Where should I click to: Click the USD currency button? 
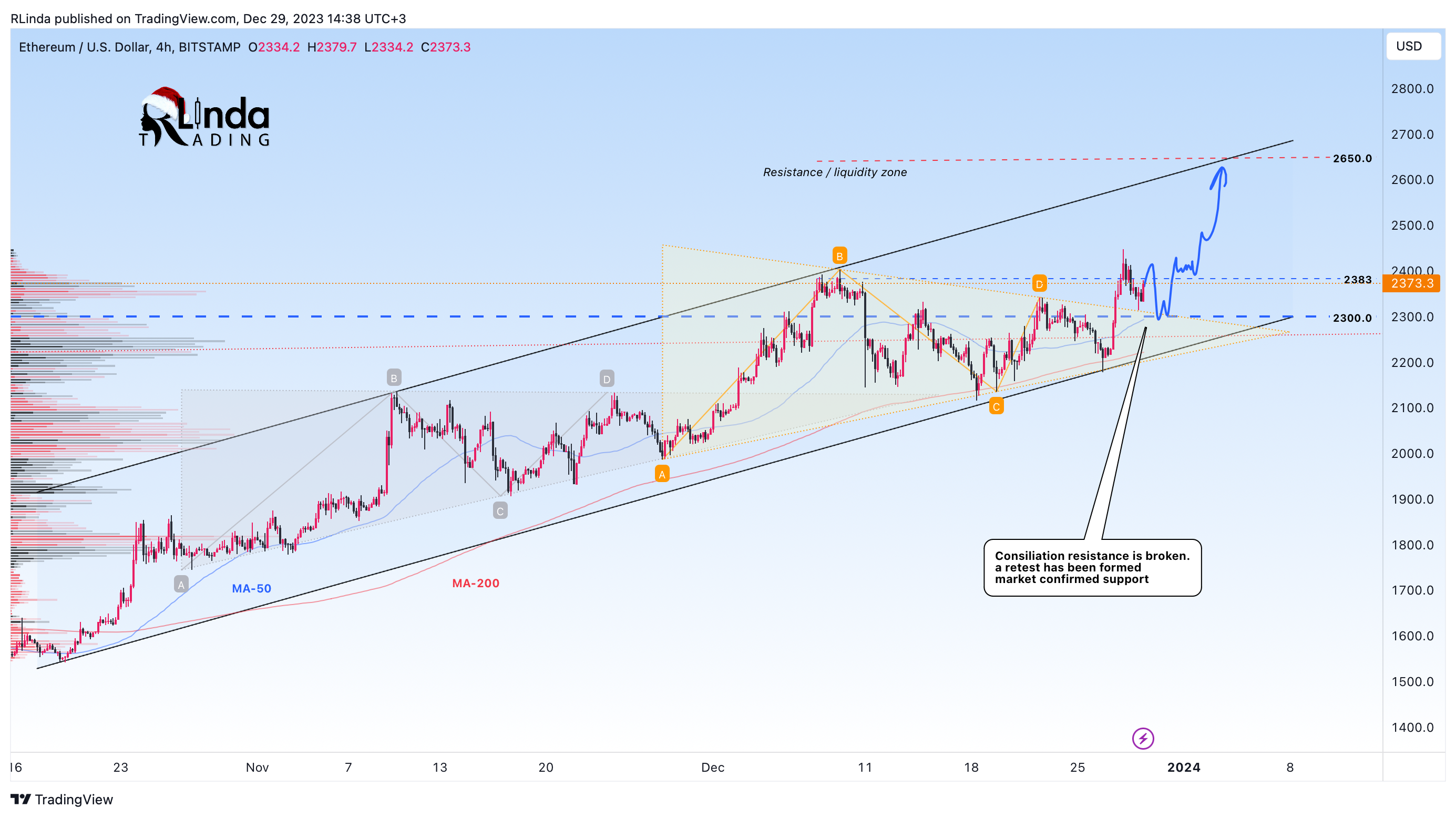(1413, 46)
